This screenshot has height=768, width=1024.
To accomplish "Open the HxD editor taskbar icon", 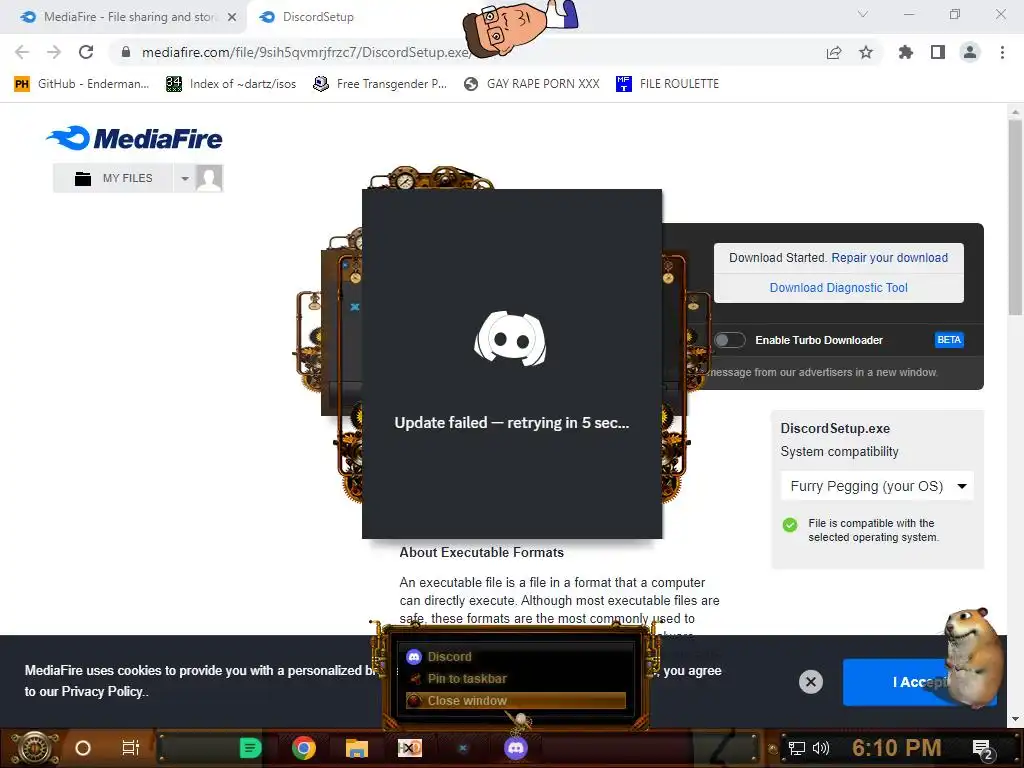I will (x=410, y=748).
